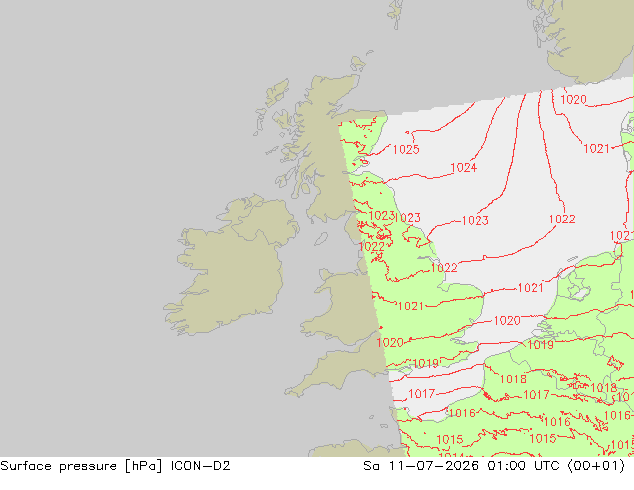
Task: Click the 1020 label off southern Norway
Action: (573, 99)
